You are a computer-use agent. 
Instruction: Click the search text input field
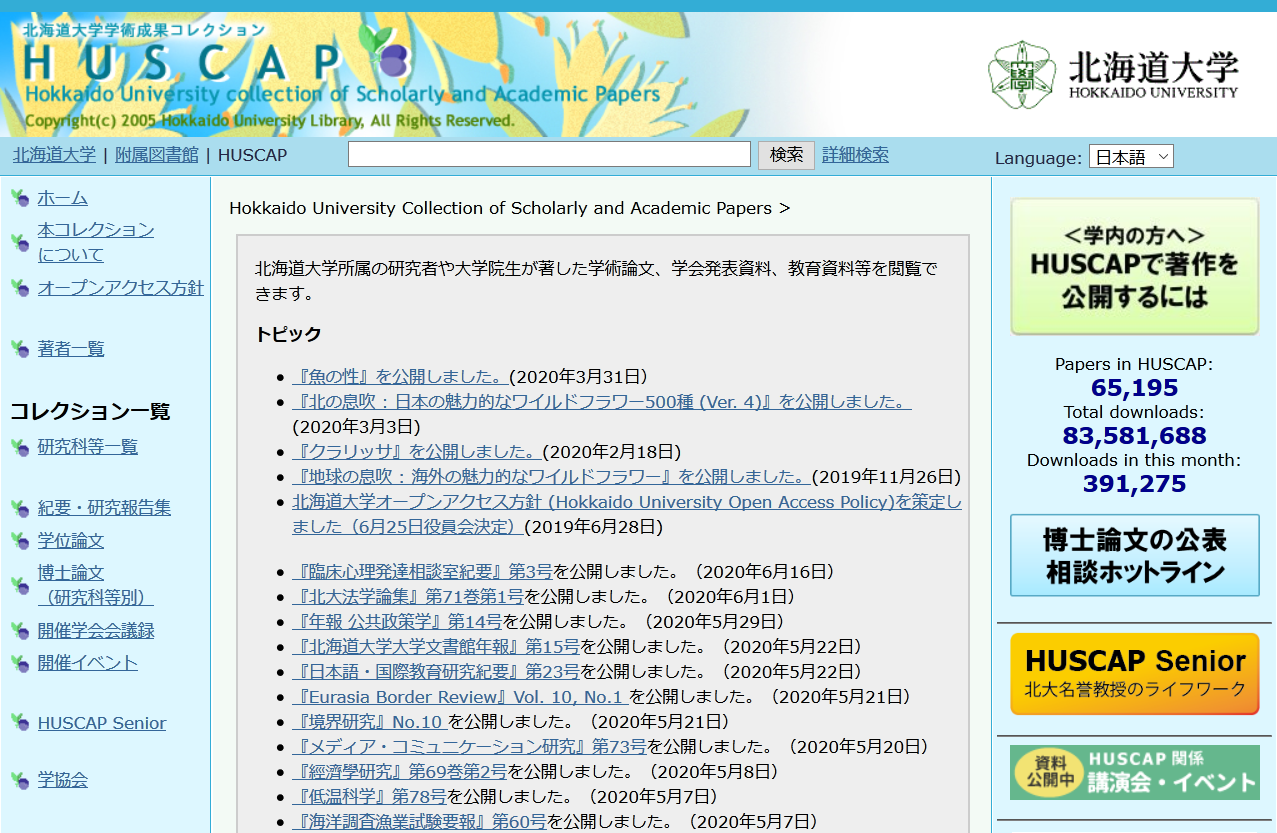(x=549, y=154)
